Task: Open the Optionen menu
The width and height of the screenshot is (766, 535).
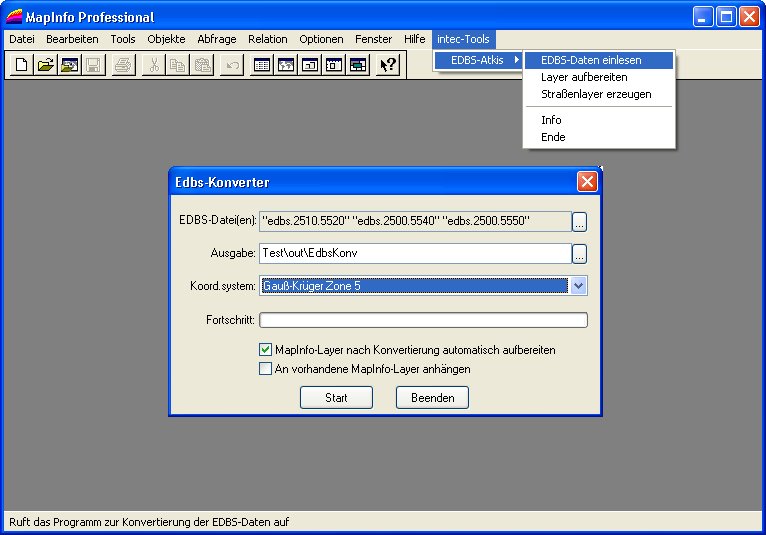Action: point(321,39)
